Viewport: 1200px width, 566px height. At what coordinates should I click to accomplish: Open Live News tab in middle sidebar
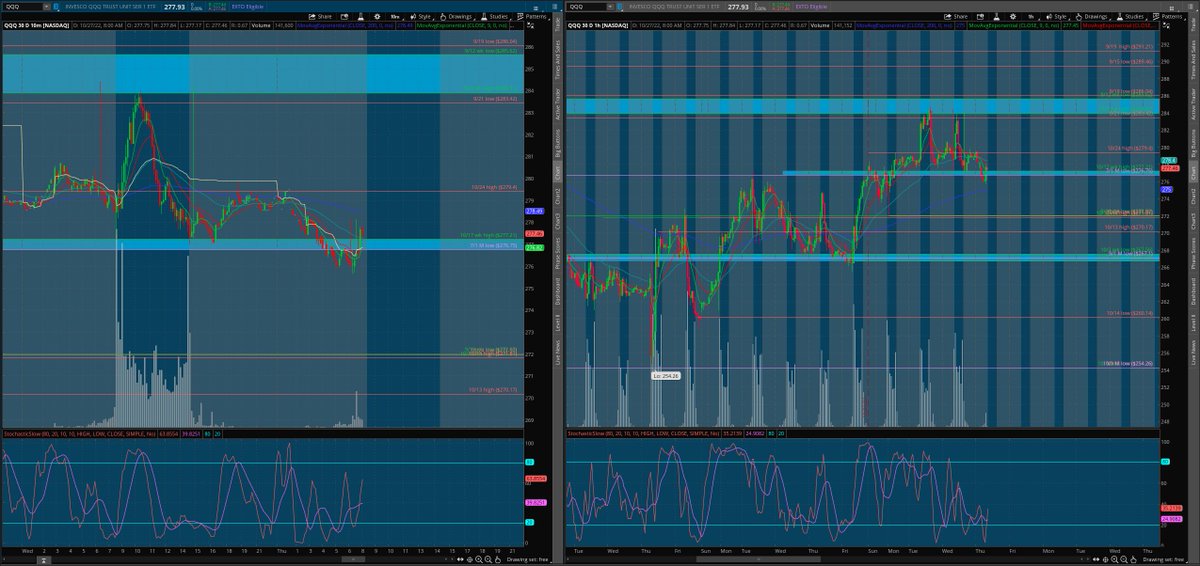pyautogui.click(x=558, y=352)
